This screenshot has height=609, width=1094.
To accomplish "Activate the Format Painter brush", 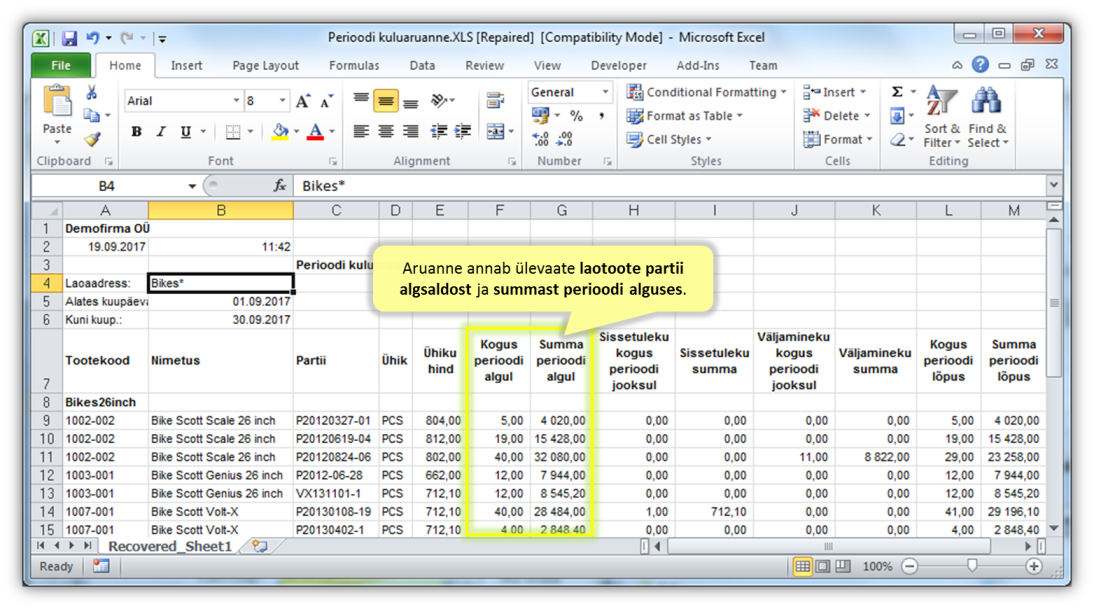I will [x=91, y=139].
